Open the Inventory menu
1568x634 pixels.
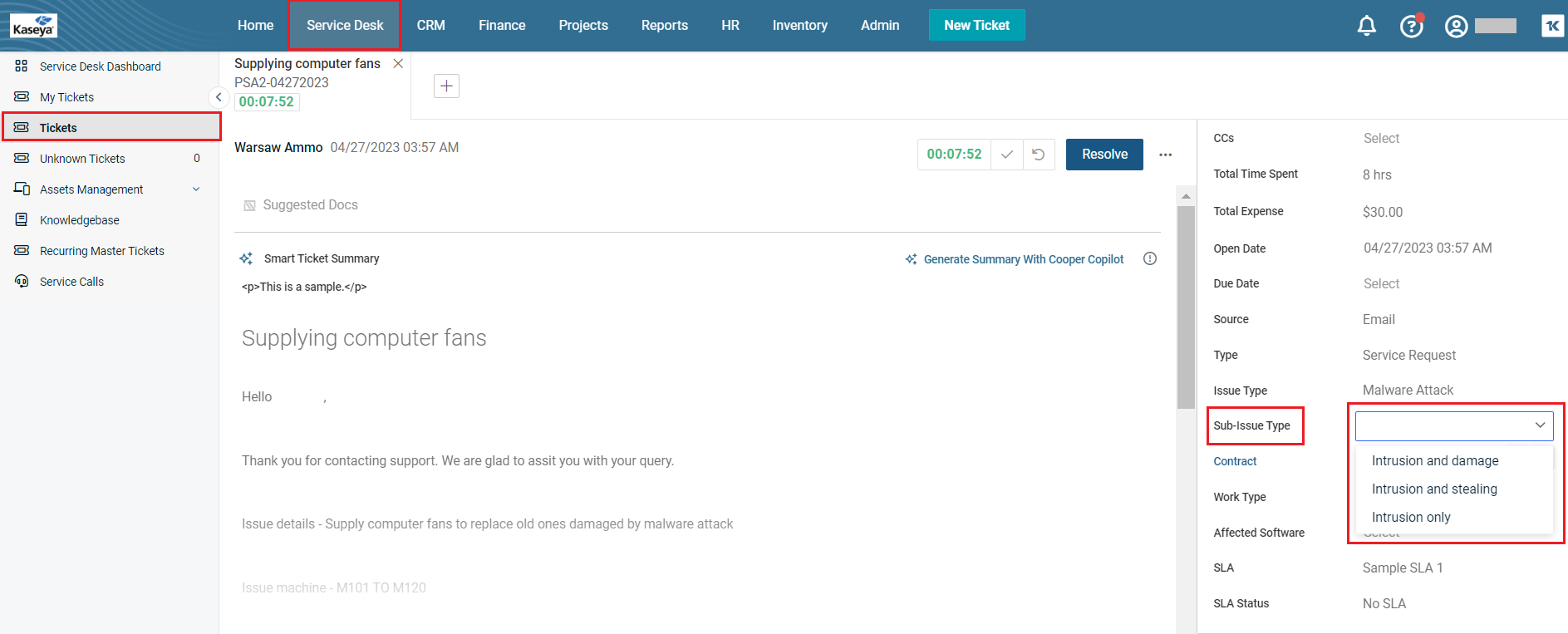click(x=799, y=26)
